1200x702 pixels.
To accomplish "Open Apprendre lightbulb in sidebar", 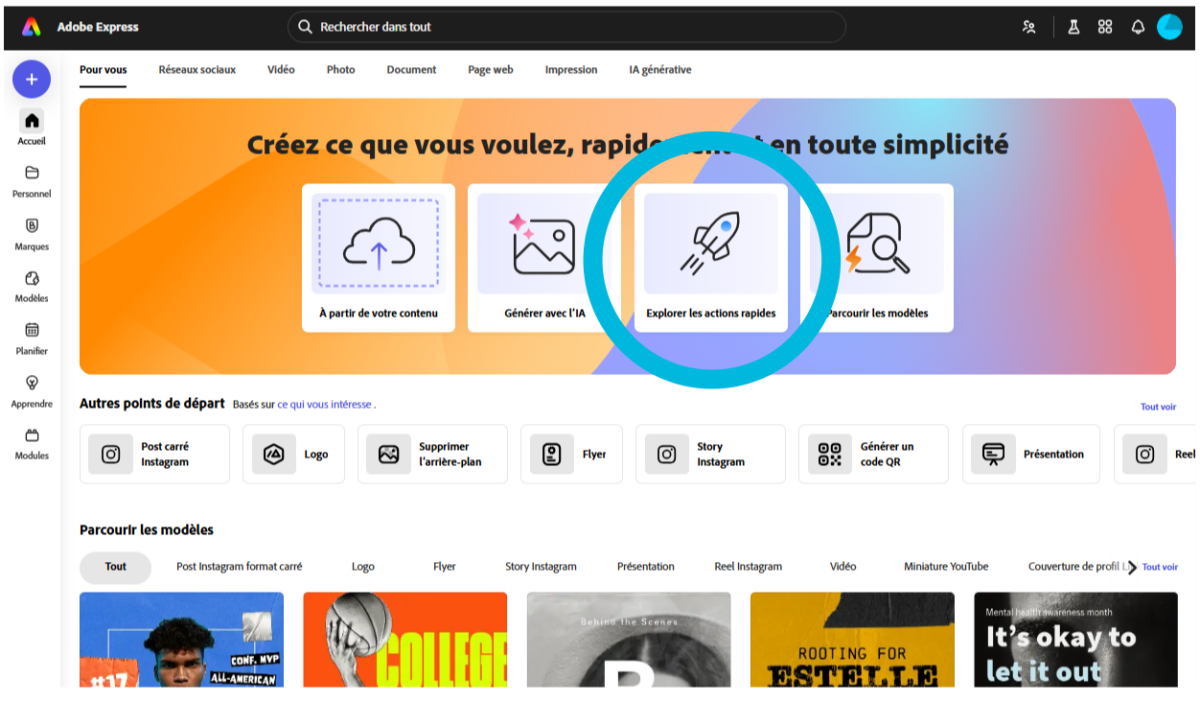I will tap(32, 390).
